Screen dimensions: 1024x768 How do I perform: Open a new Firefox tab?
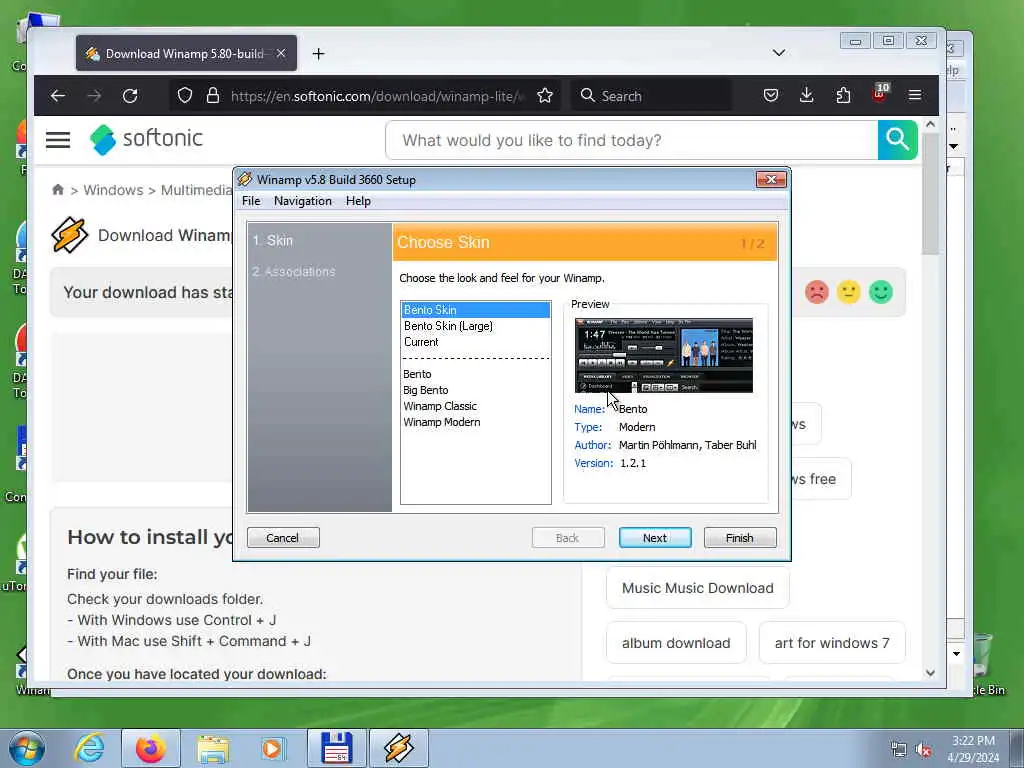[318, 54]
